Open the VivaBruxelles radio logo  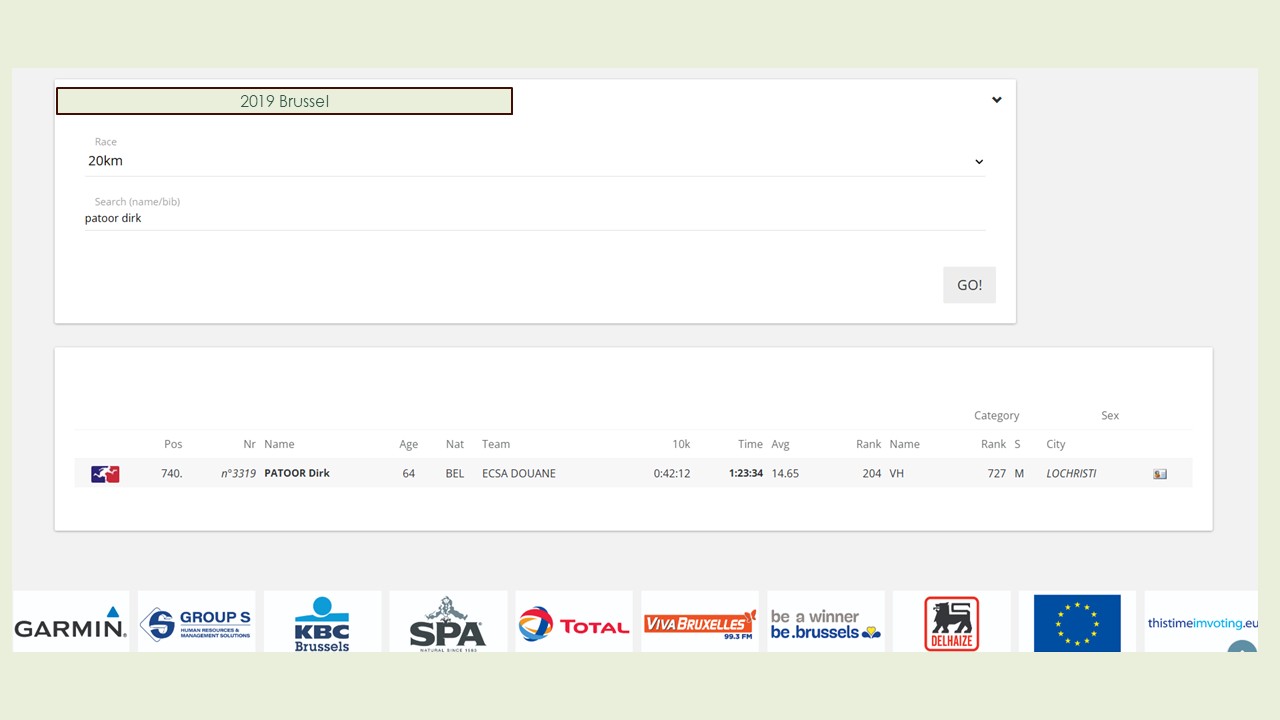pyautogui.click(x=700, y=622)
